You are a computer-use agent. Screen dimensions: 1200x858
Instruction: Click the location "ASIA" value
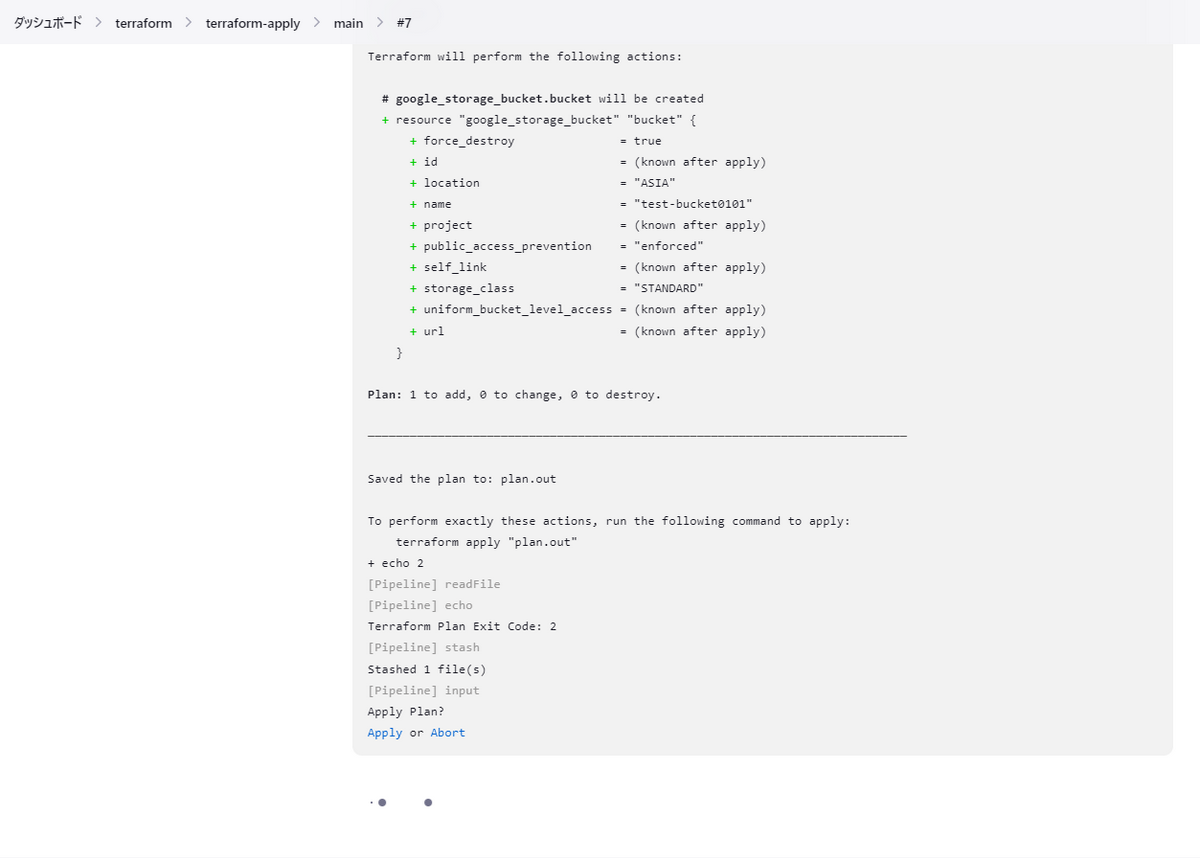(x=655, y=183)
